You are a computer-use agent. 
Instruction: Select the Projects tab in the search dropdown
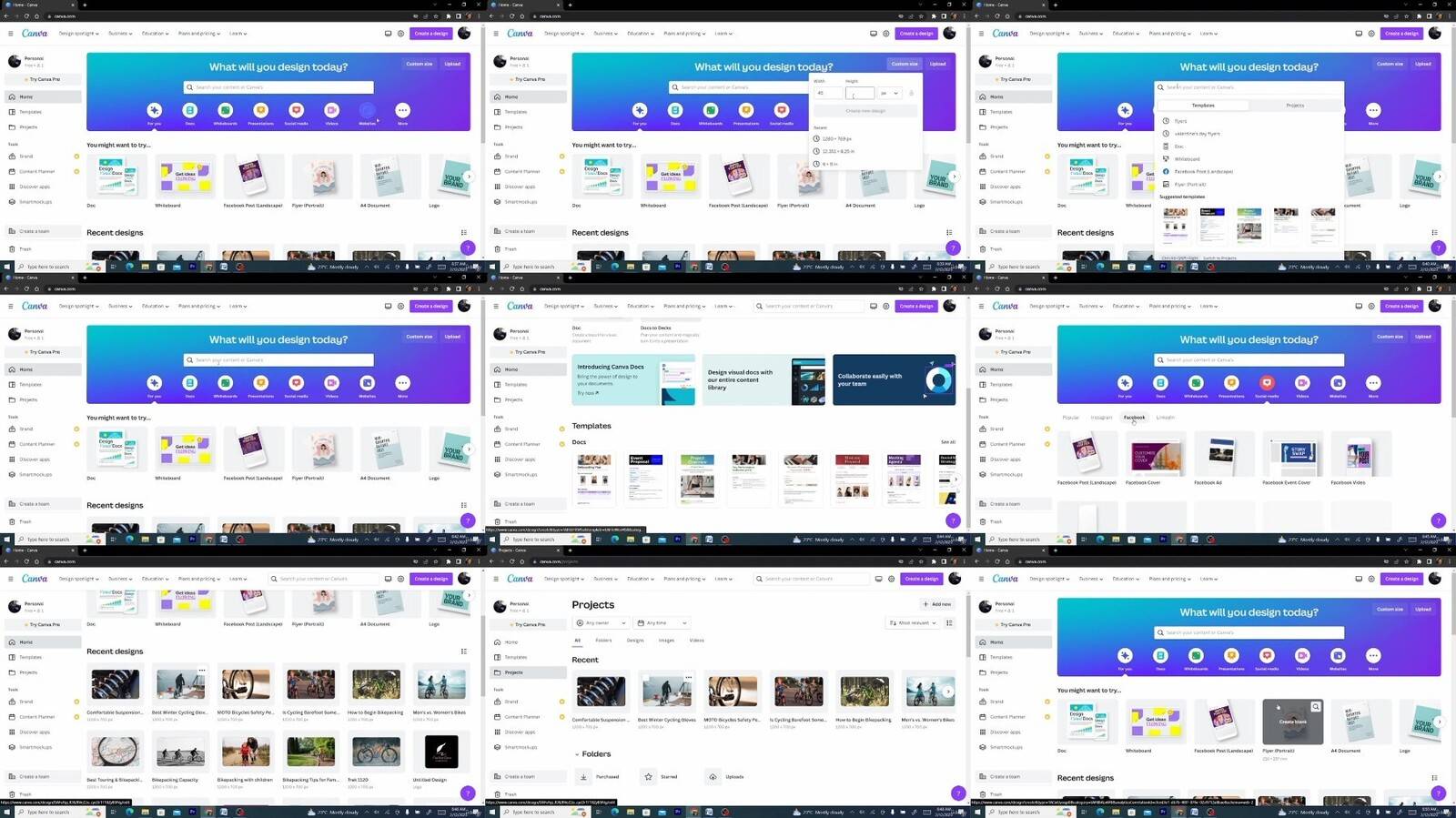(x=1295, y=106)
